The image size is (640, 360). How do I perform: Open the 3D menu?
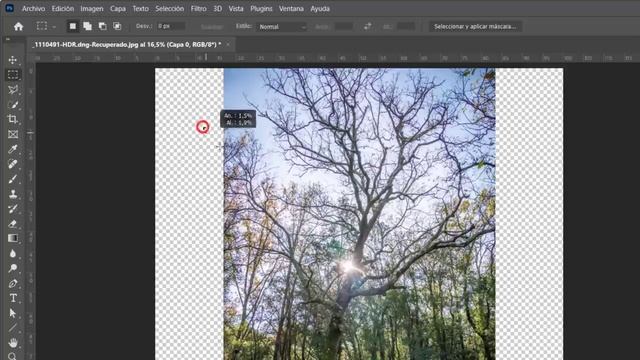(x=218, y=9)
